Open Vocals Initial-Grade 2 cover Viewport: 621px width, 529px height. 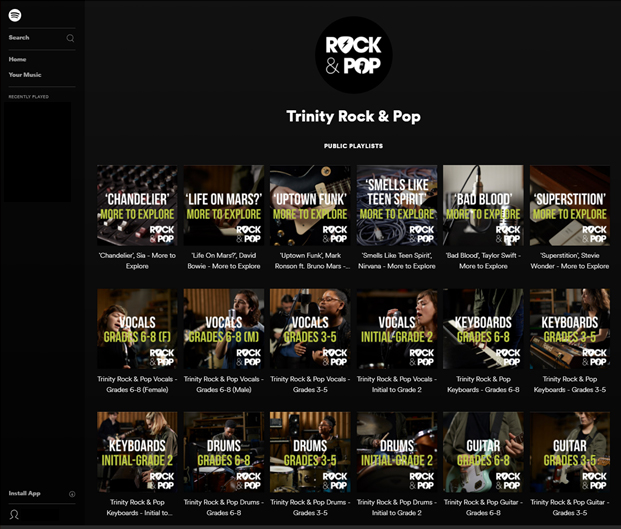coord(397,329)
